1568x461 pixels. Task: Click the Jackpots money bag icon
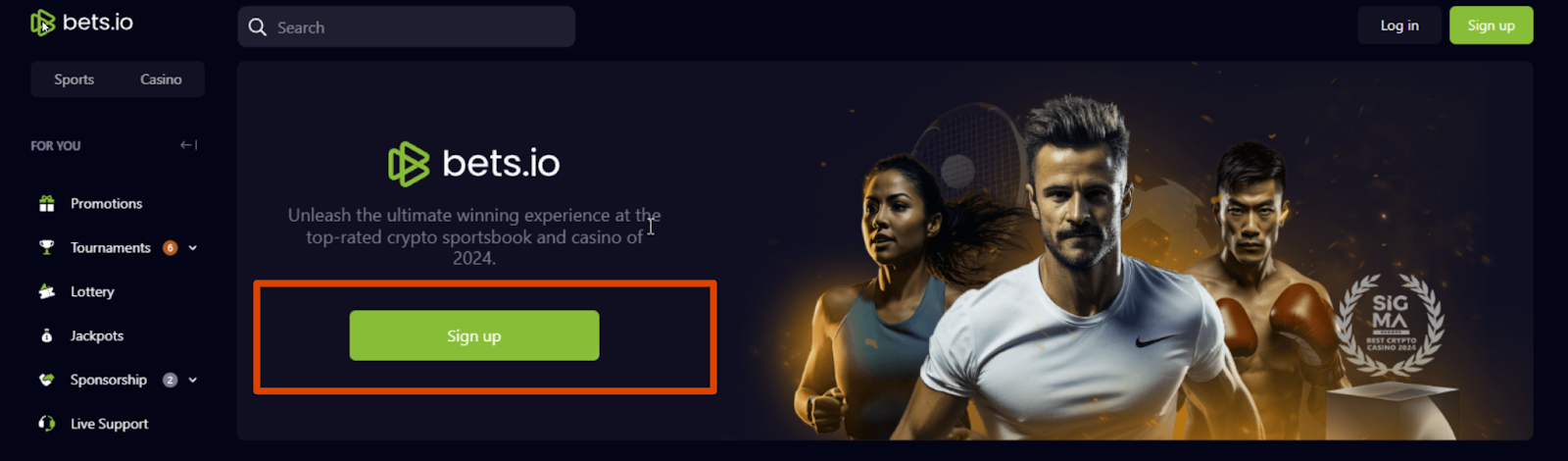click(46, 335)
